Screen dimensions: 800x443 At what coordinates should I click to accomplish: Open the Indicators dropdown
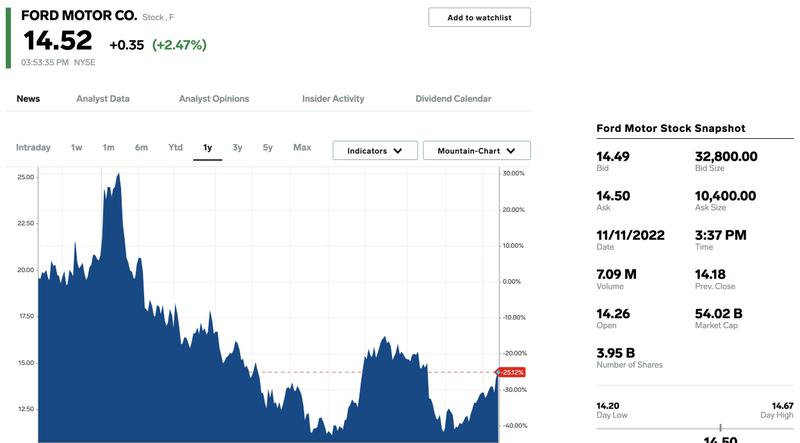click(375, 151)
